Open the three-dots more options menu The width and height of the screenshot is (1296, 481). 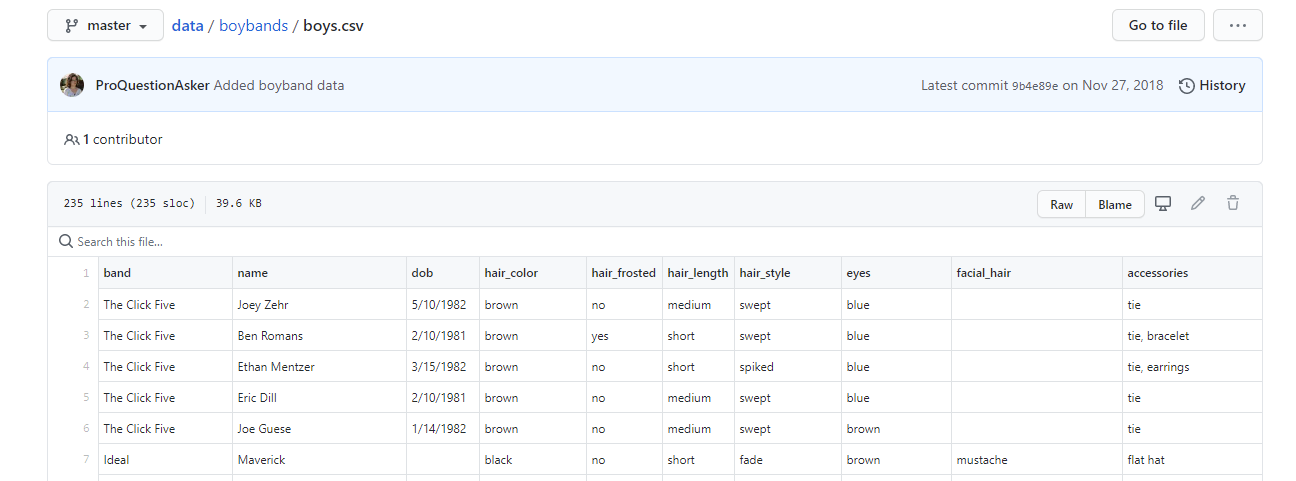point(1237,26)
